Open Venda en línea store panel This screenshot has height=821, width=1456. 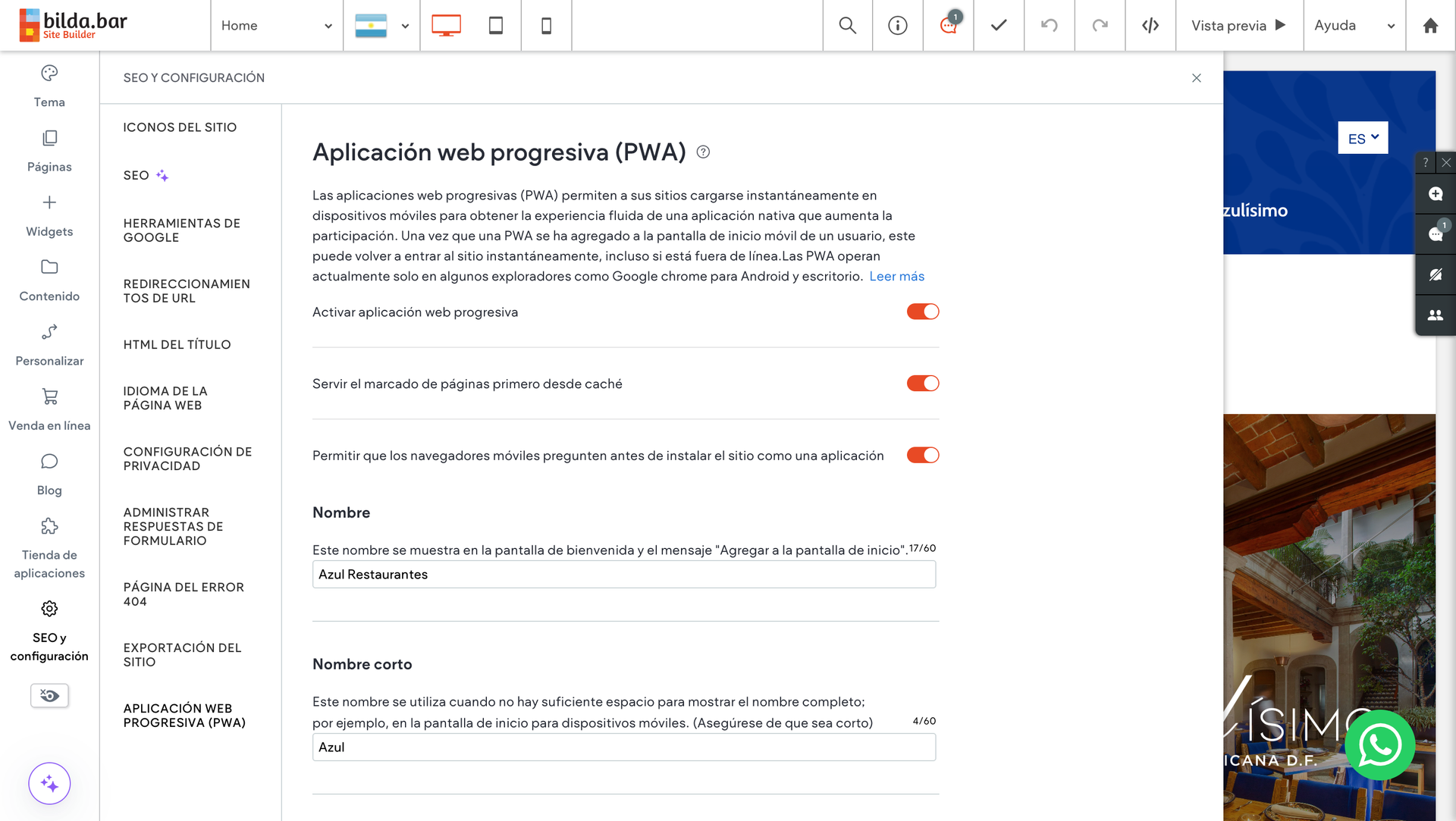click(49, 409)
